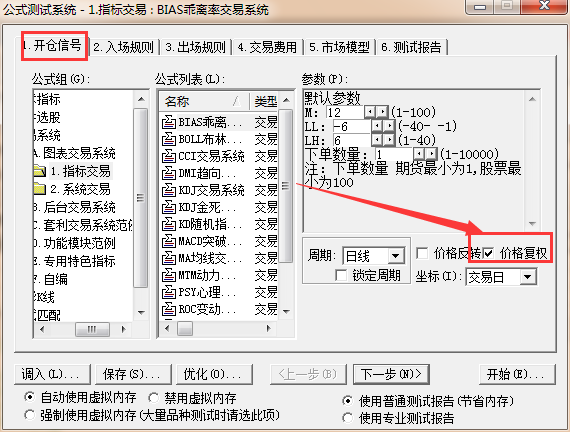
Task: Toggle the 价格反转 checkbox
Action: (x=422, y=253)
